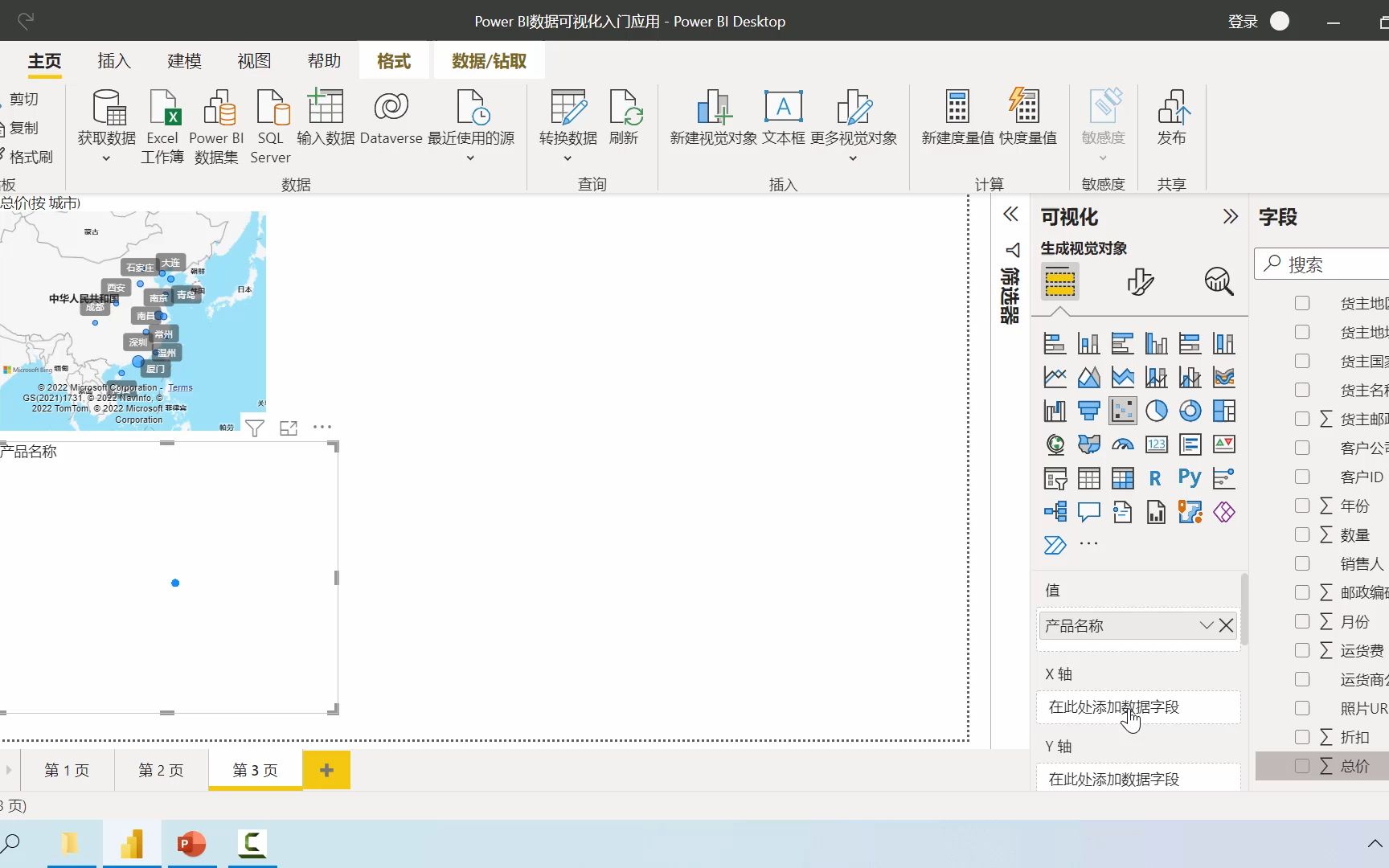Click 新建度量值 button
The width and height of the screenshot is (1389, 868).
click(x=957, y=118)
